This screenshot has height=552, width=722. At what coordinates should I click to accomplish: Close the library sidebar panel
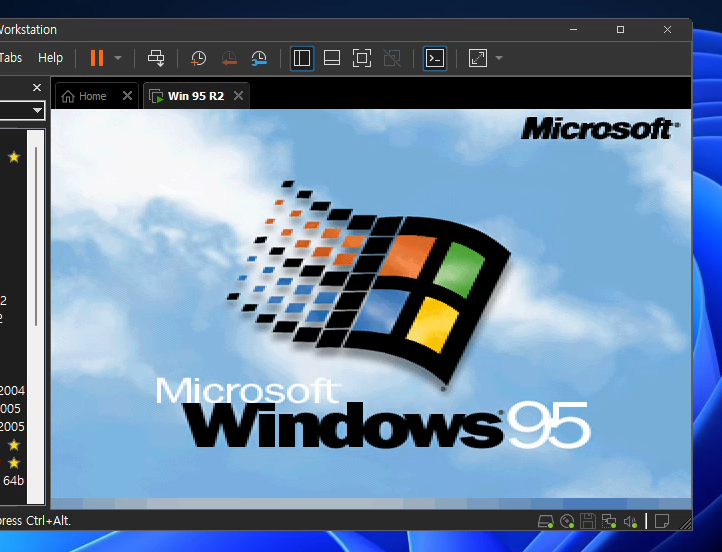pyautogui.click(x=37, y=87)
